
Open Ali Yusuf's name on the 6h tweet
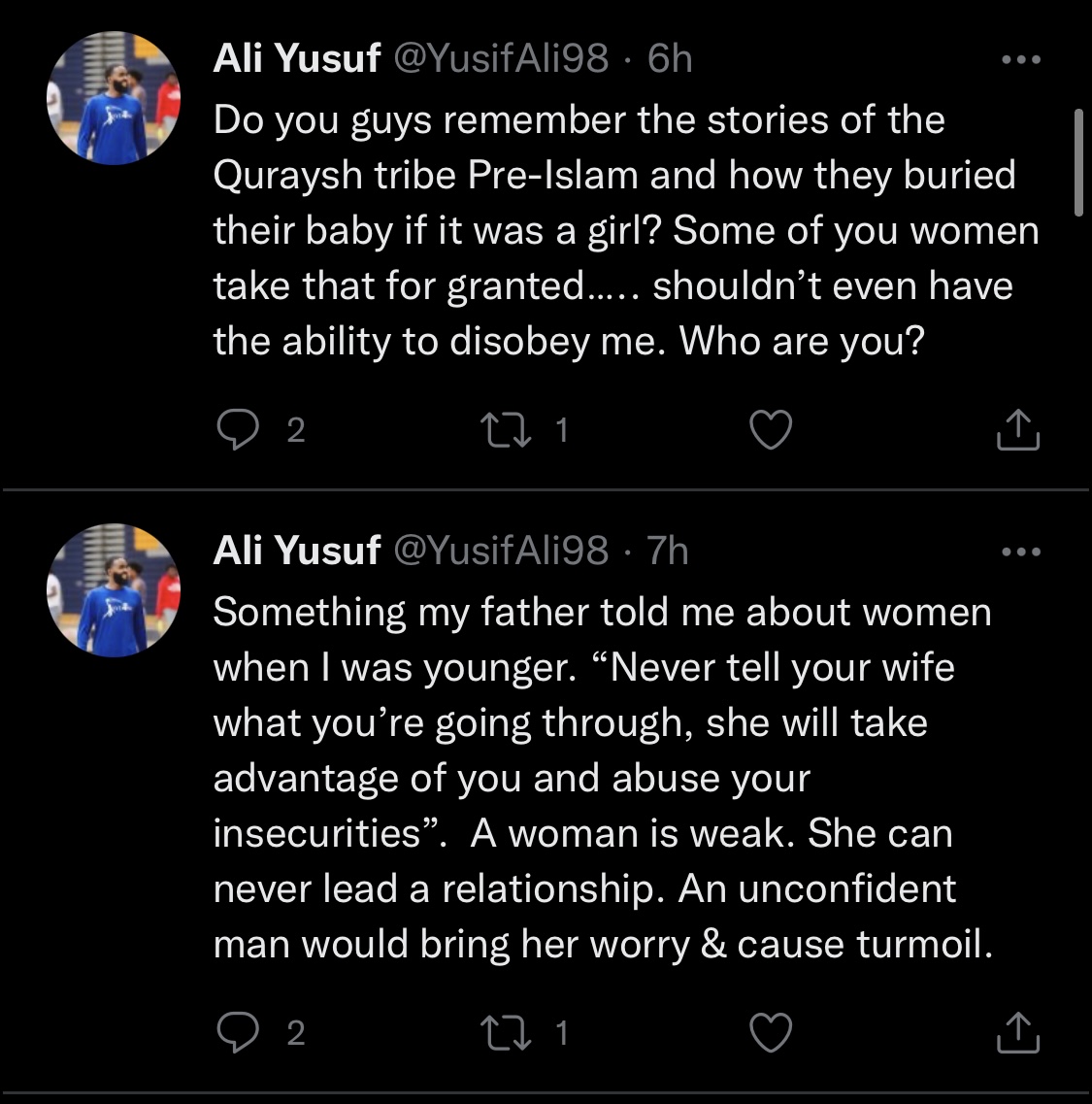tap(296, 59)
